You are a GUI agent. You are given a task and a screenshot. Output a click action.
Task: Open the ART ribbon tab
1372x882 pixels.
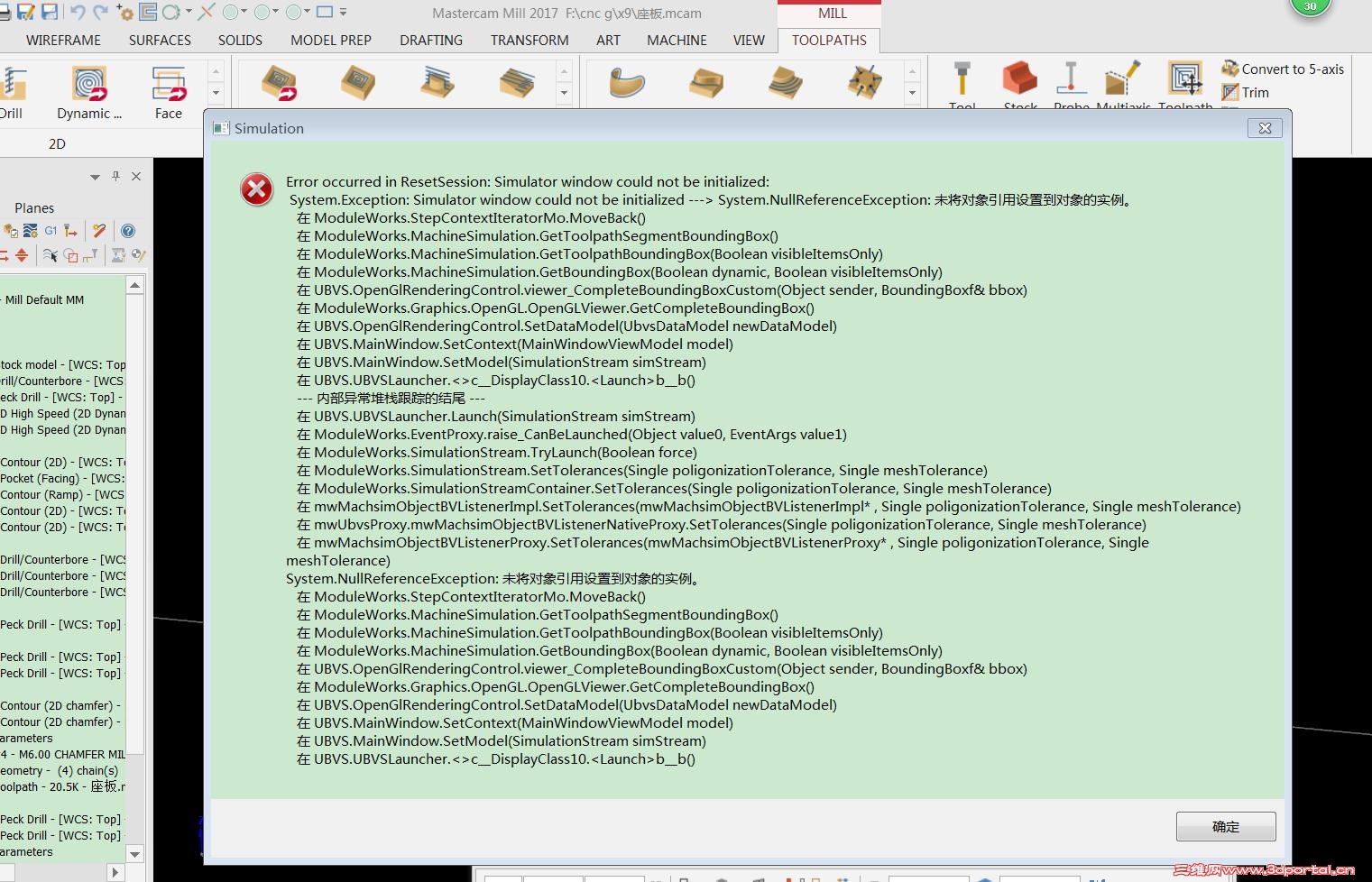[608, 40]
